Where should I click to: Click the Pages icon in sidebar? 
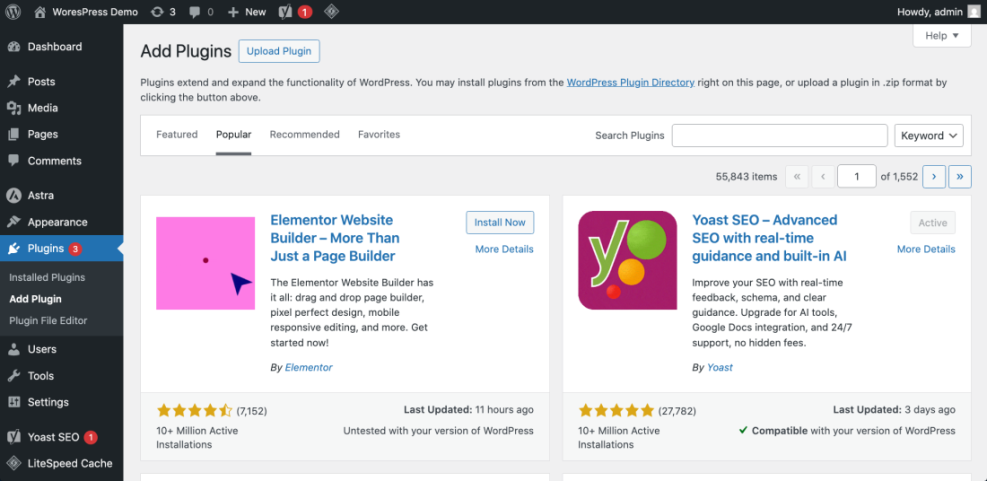[x=14, y=135]
